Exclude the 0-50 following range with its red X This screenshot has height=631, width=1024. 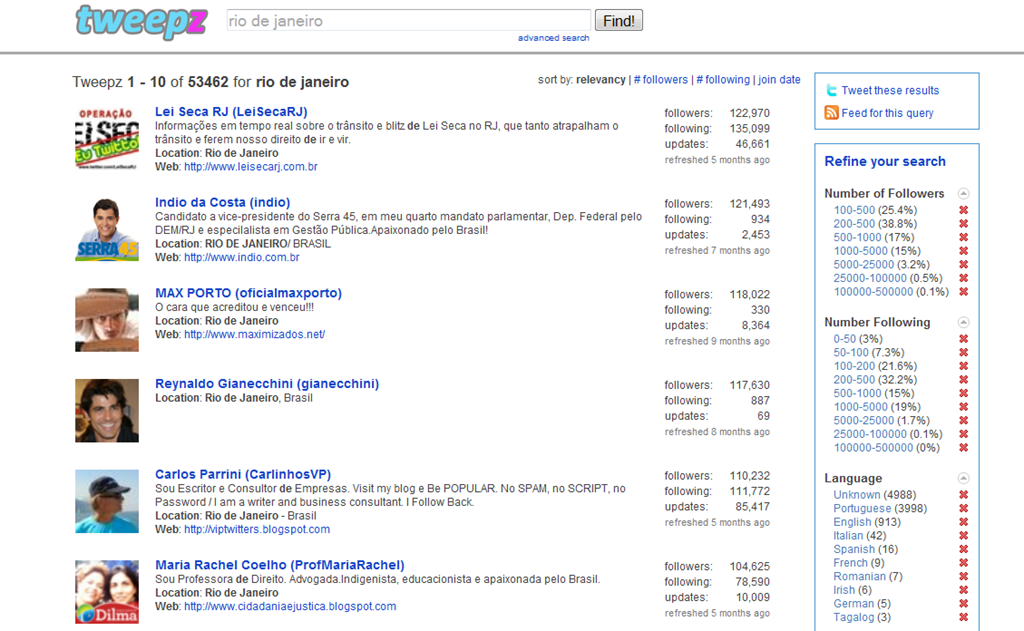(x=963, y=339)
